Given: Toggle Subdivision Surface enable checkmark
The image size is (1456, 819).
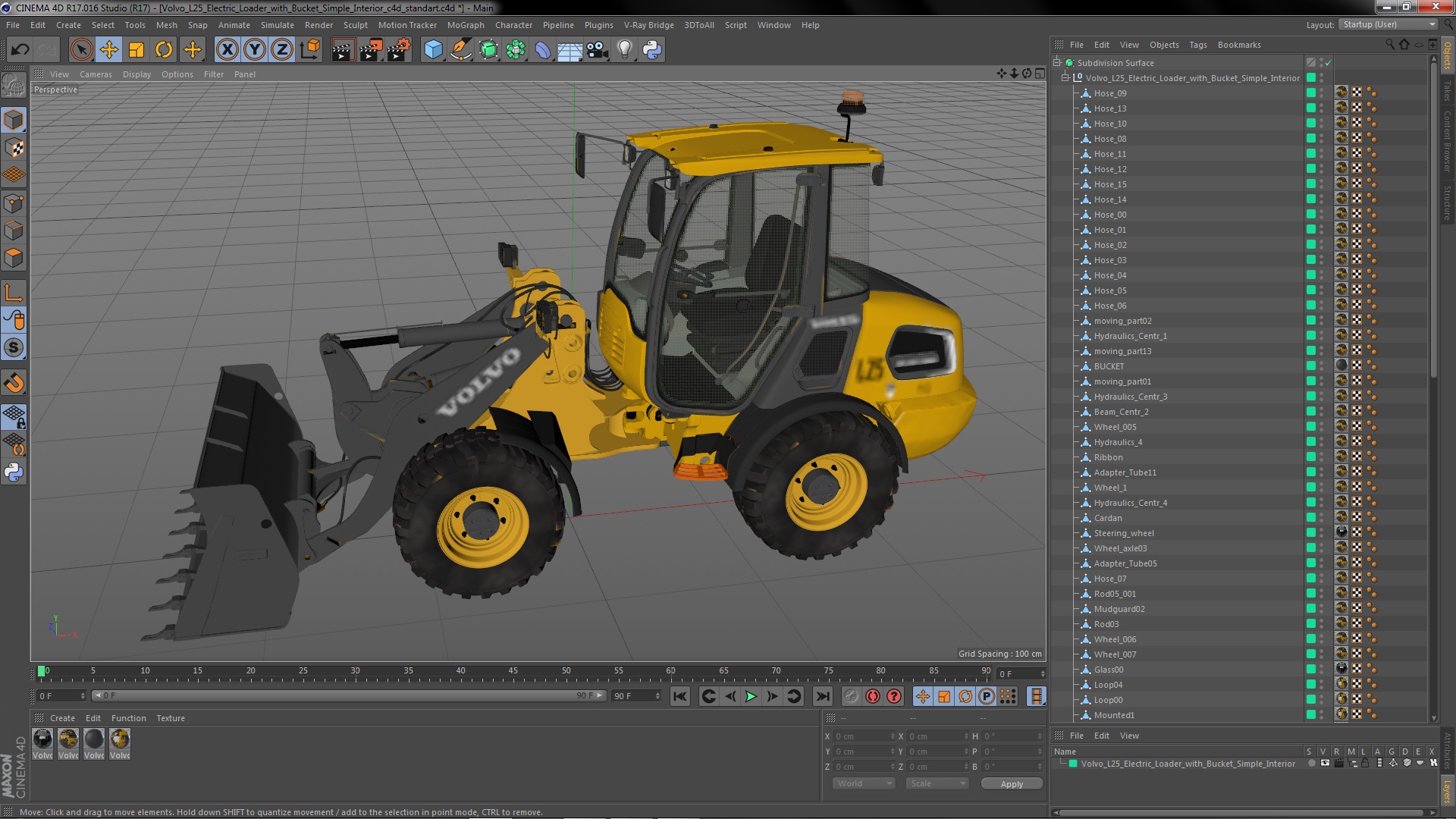Looking at the screenshot, I should click(x=1329, y=63).
